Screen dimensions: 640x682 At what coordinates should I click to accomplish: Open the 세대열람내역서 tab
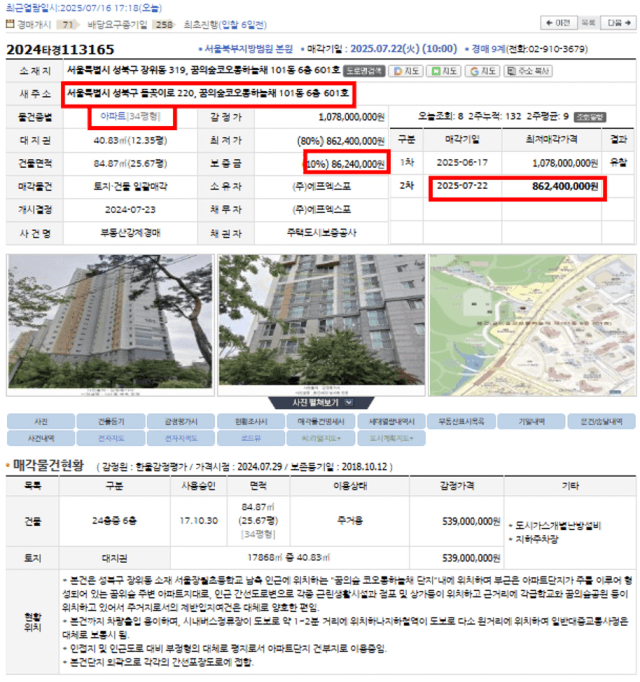[x=392, y=421]
